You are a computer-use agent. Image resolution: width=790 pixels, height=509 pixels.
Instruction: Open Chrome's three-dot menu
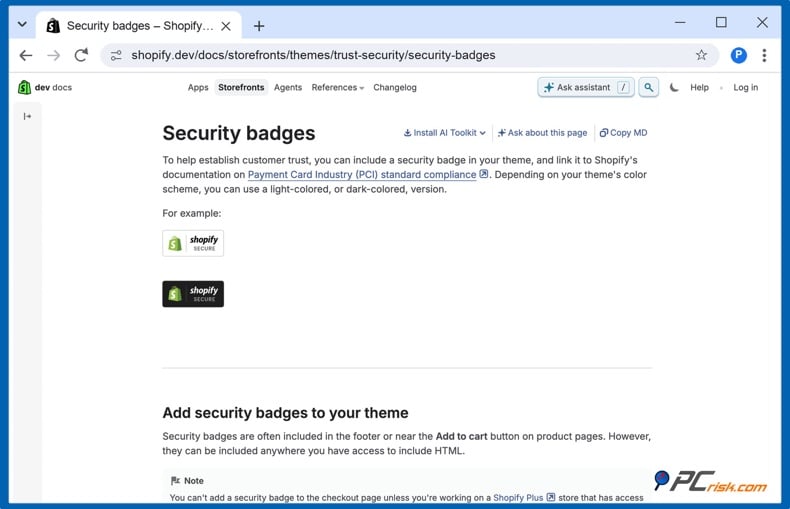[764, 55]
